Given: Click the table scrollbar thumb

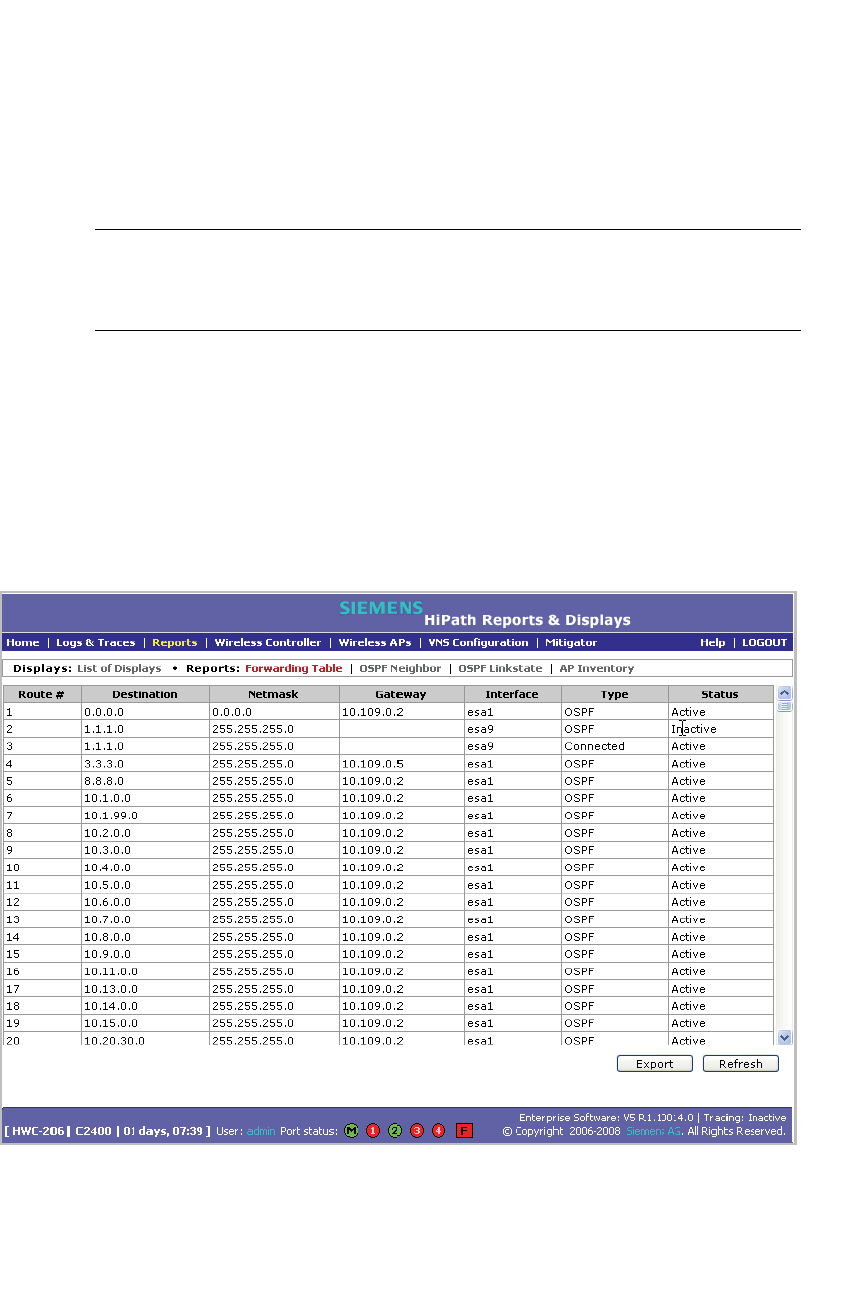Looking at the screenshot, I should (785, 706).
